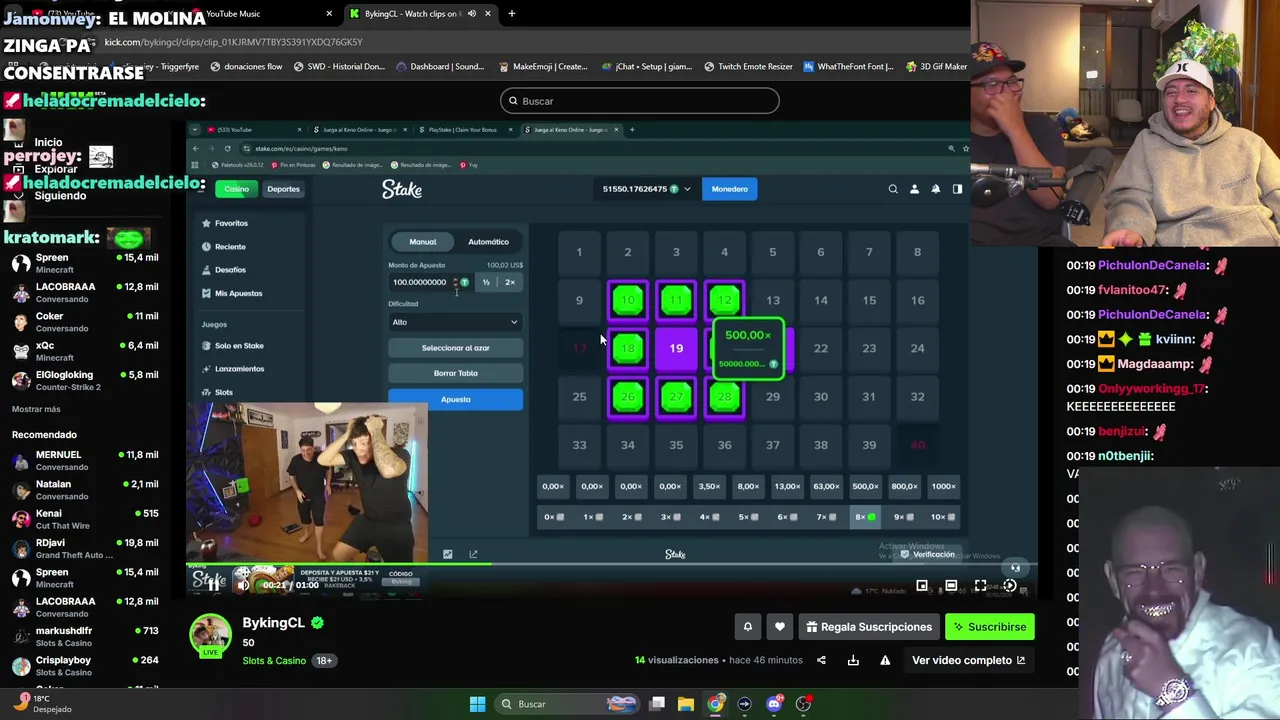This screenshot has height=720, width=1280.
Task: Select keno number 5 tile
Action: pos(772,252)
